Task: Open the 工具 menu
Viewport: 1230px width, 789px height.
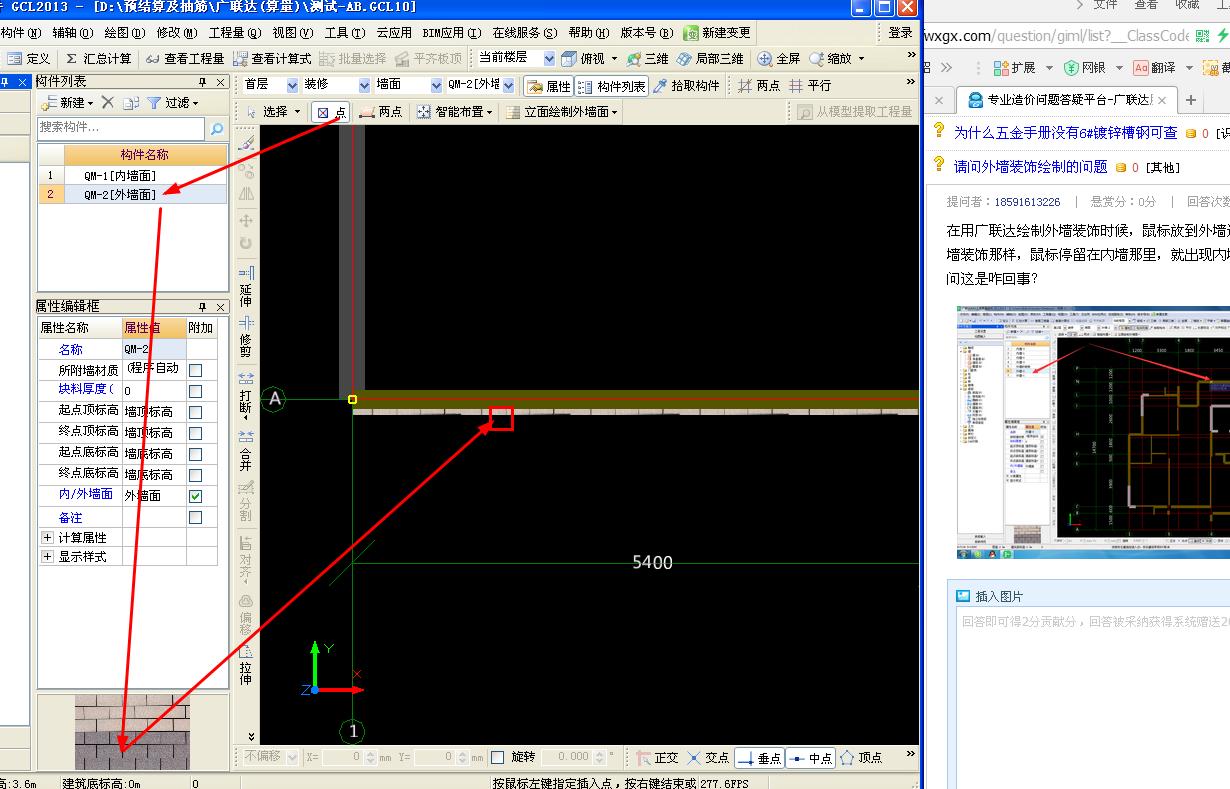Action: [345, 33]
